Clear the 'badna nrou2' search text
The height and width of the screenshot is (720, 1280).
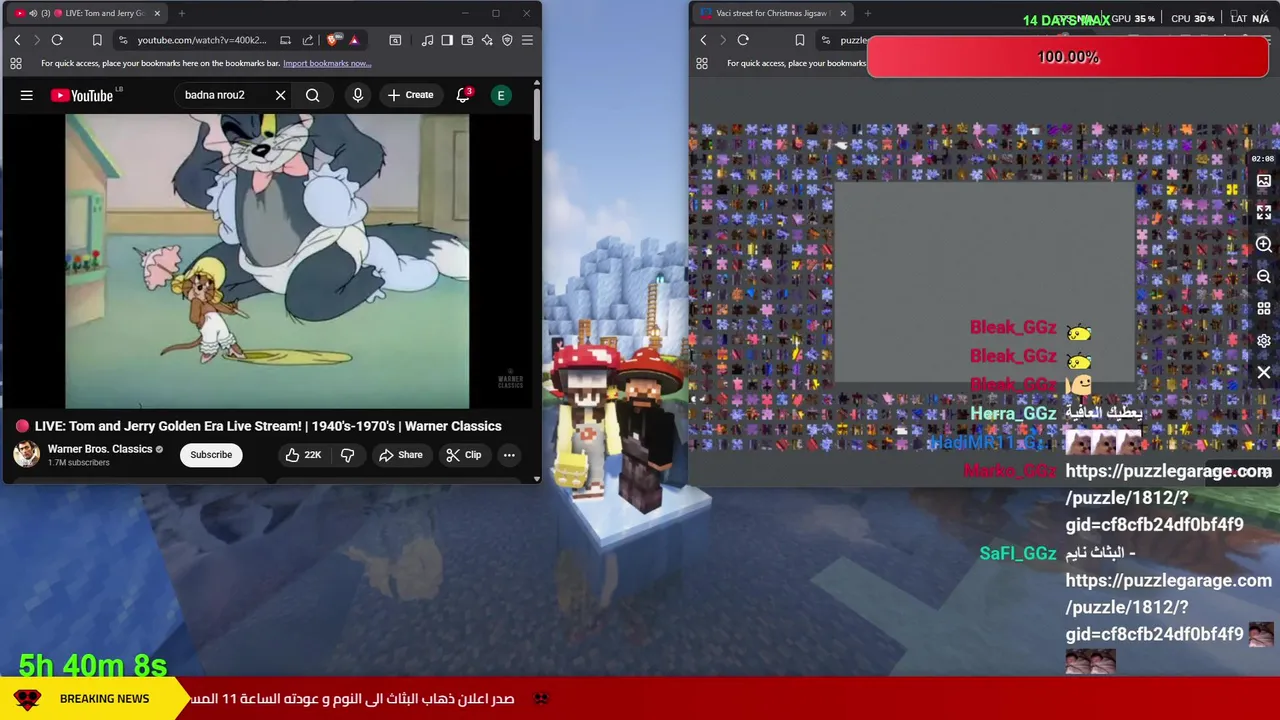(x=280, y=95)
